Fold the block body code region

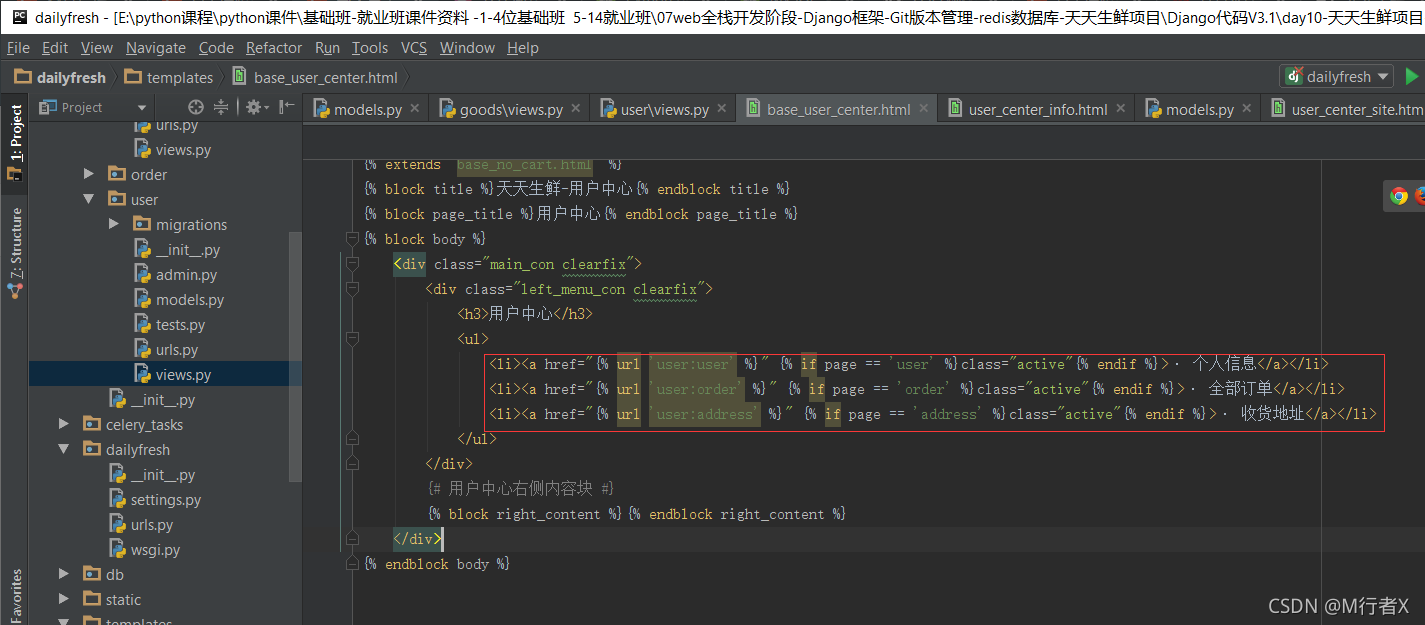coord(352,238)
